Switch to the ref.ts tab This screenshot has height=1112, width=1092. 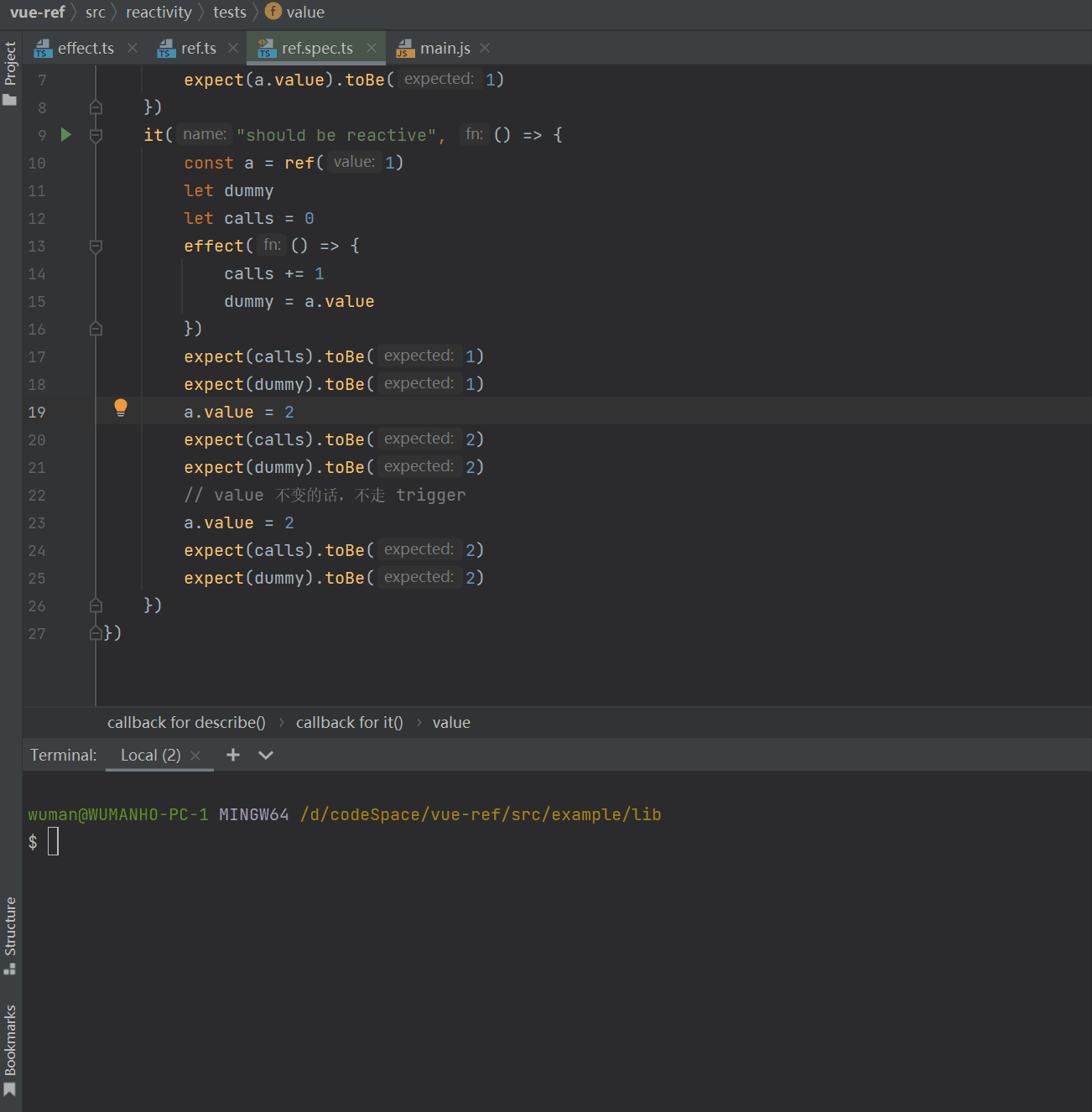[198, 49]
